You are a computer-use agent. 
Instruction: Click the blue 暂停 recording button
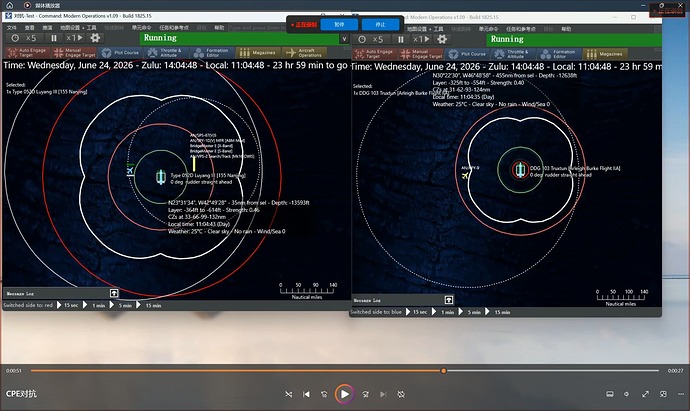coord(339,25)
